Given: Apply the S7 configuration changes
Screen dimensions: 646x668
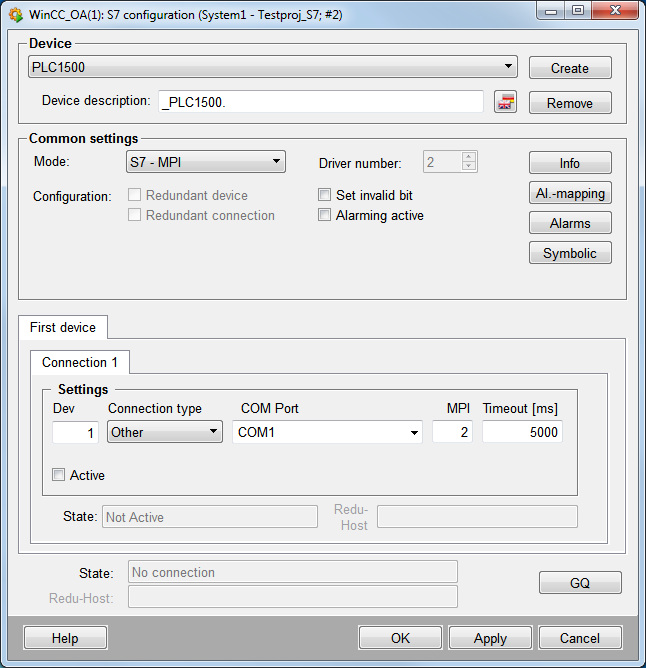Looking at the screenshot, I should (490, 638).
